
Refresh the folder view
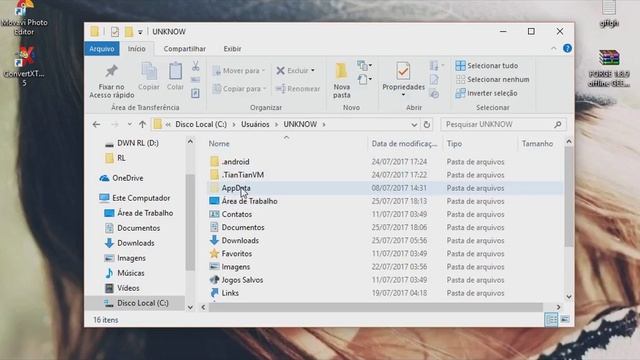coord(427,124)
